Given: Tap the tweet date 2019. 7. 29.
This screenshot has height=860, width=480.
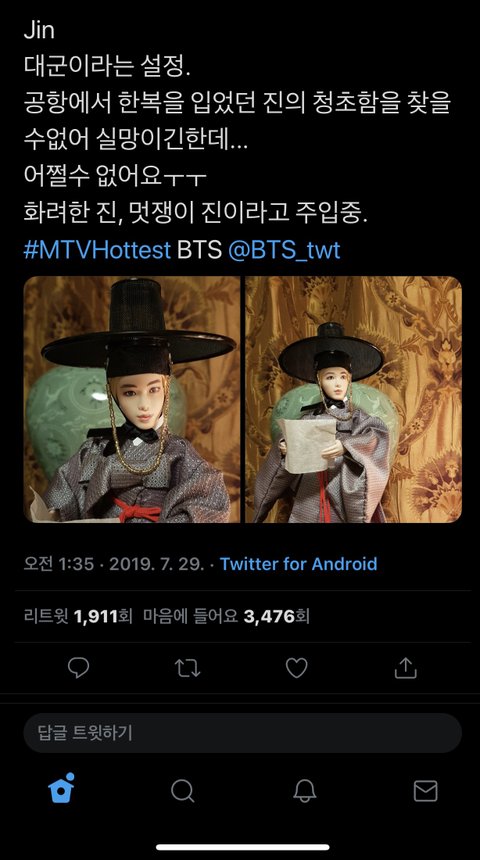Looking at the screenshot, I should (157, 564).
